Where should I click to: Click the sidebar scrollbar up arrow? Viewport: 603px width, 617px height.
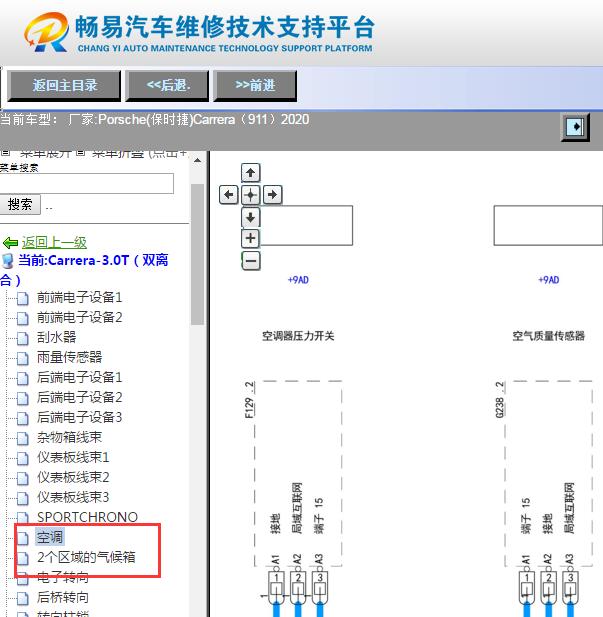(198, 161)
